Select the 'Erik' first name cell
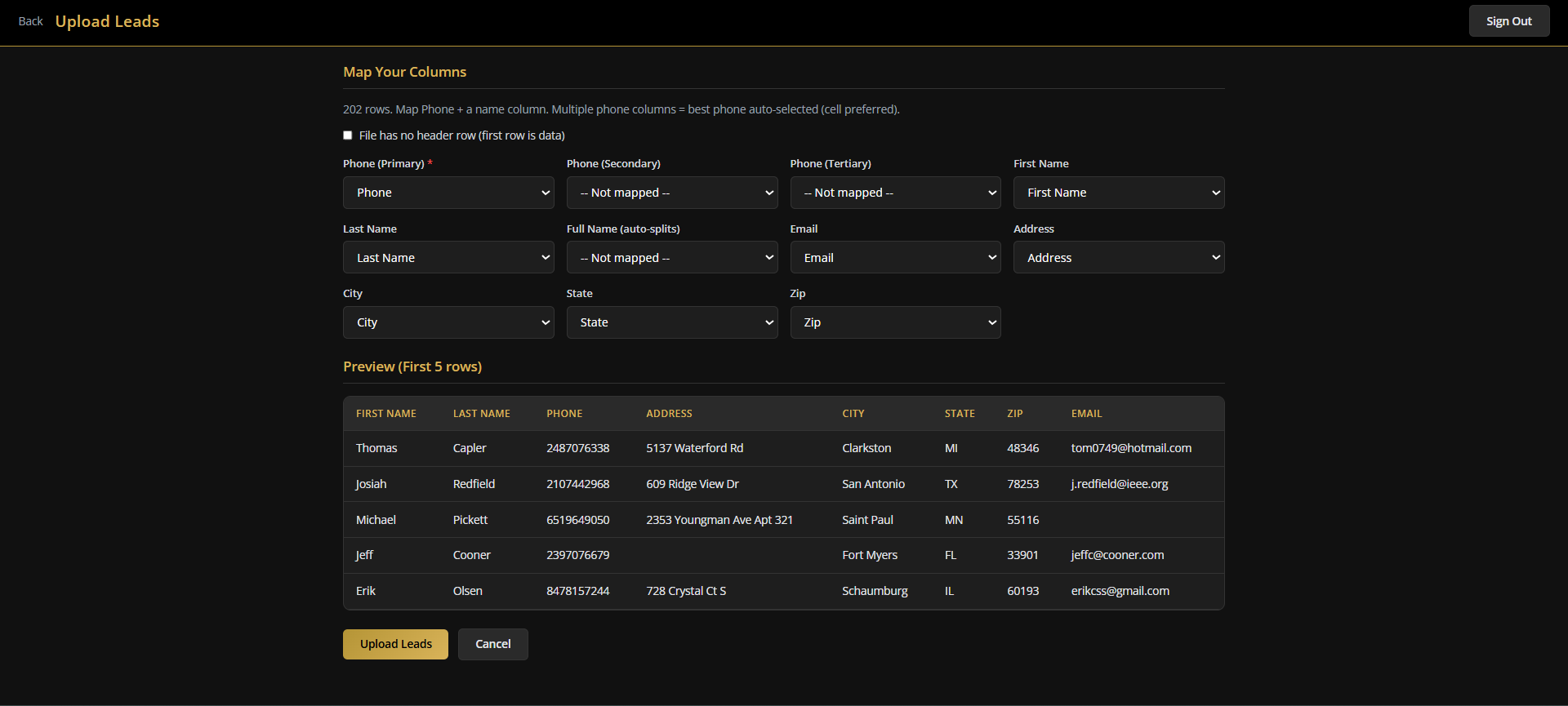This screenshot has width=1568, height=706. [x=366, y=591]
